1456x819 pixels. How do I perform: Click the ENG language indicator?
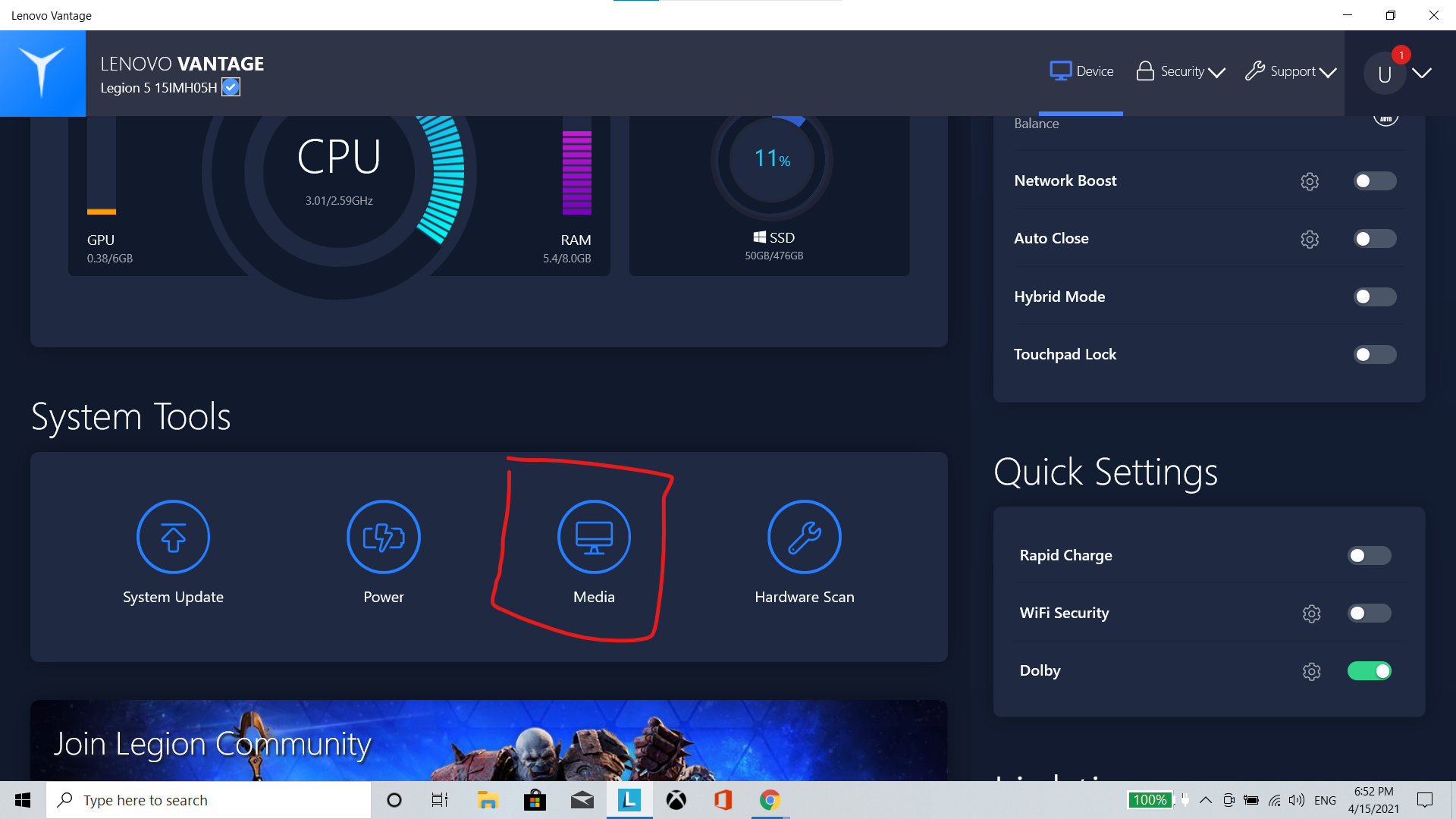pos(1325,800)
